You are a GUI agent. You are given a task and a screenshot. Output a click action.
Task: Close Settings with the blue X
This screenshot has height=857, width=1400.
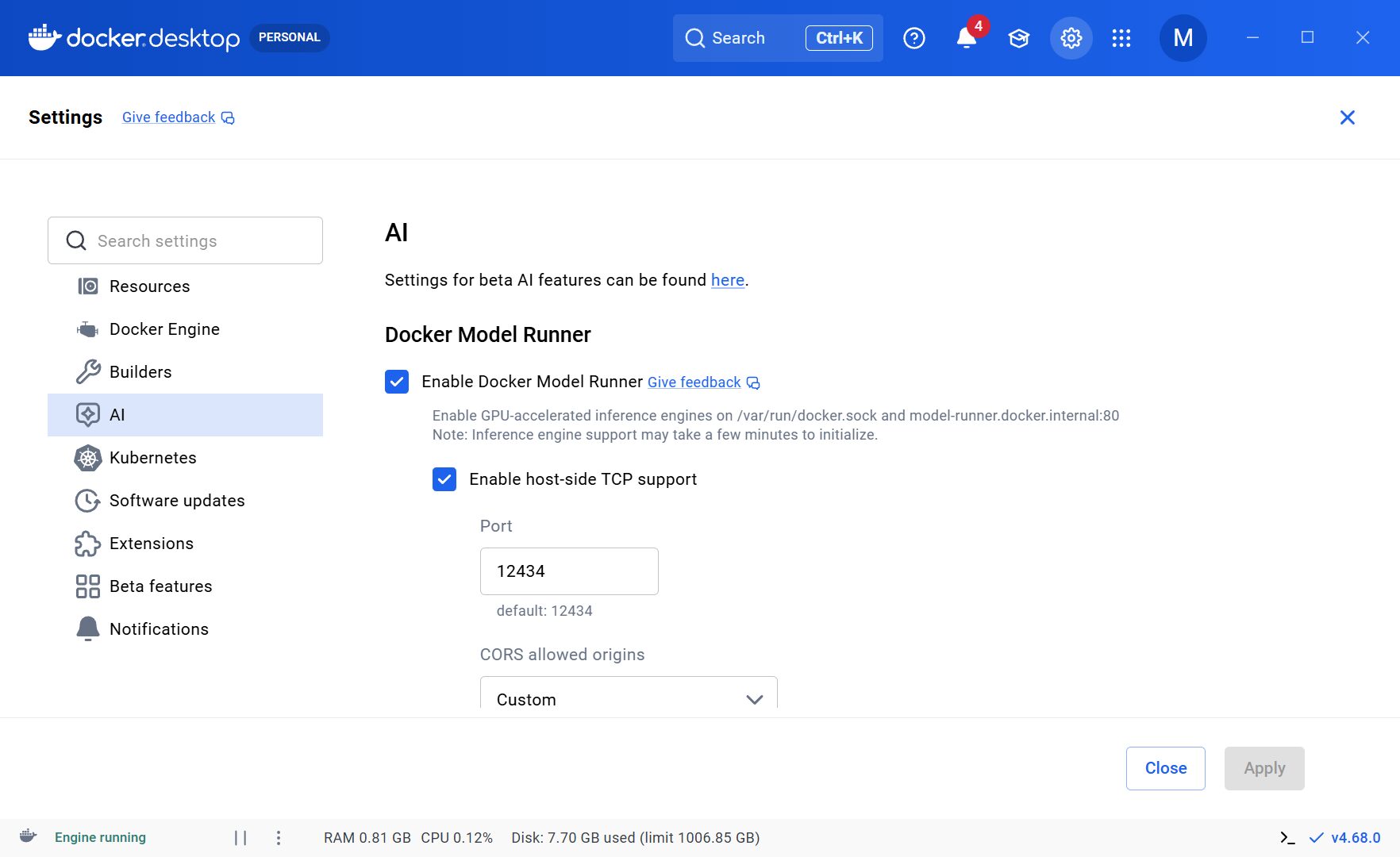tap(1347, 117)
